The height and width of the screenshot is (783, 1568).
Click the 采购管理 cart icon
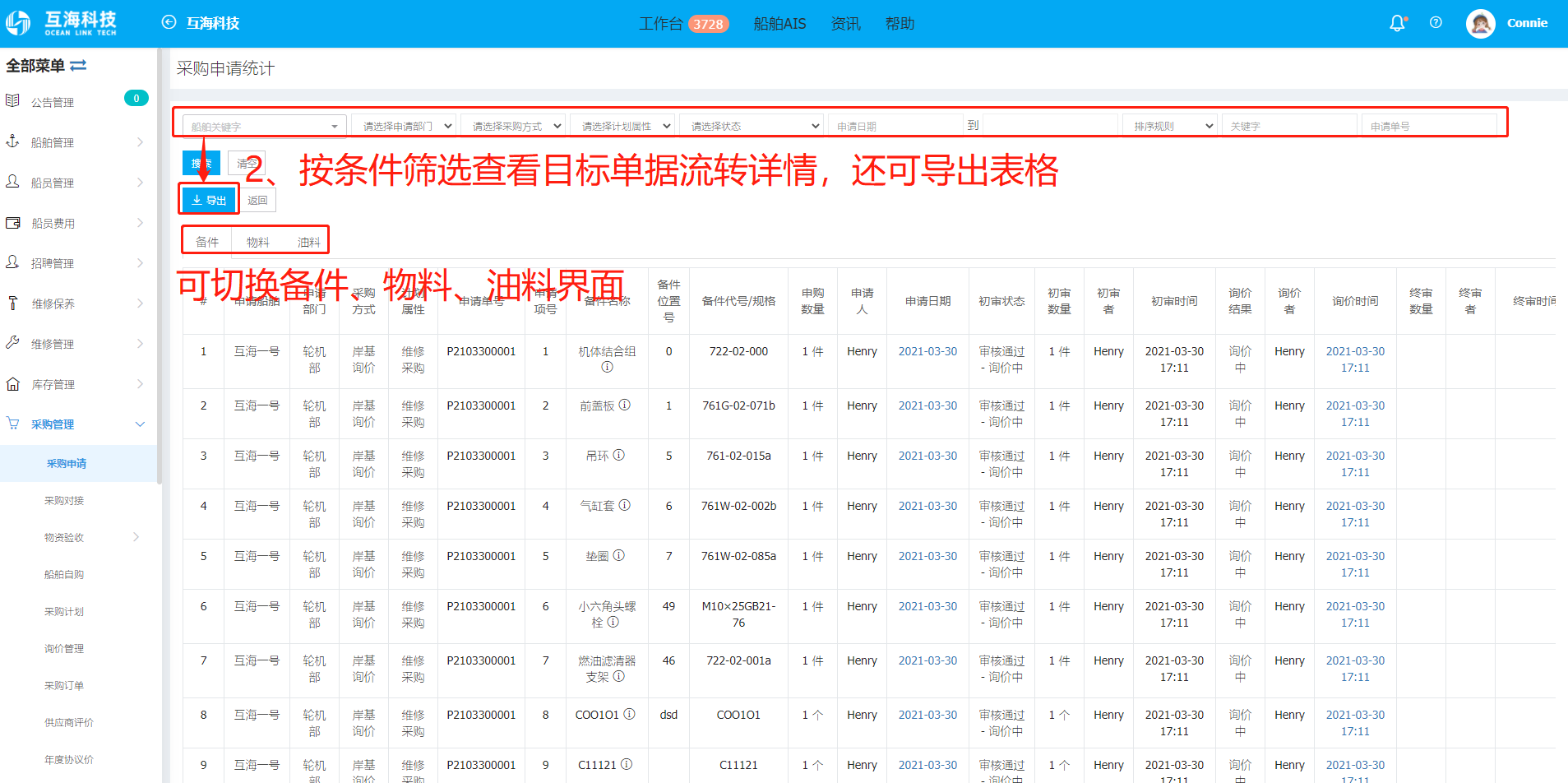coord(12,424)
